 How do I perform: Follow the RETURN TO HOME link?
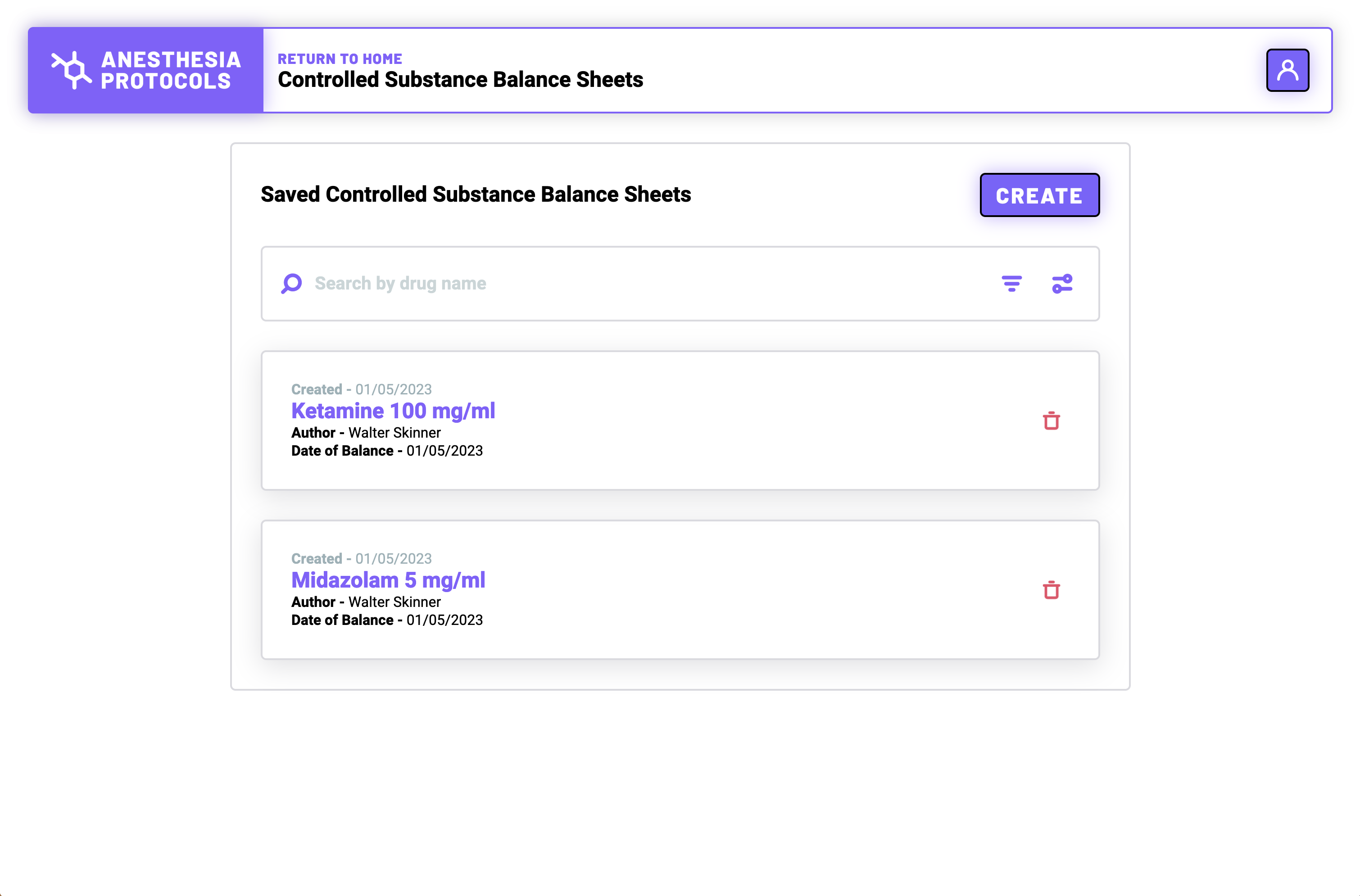pyautogui.click(x=340, y=59)
